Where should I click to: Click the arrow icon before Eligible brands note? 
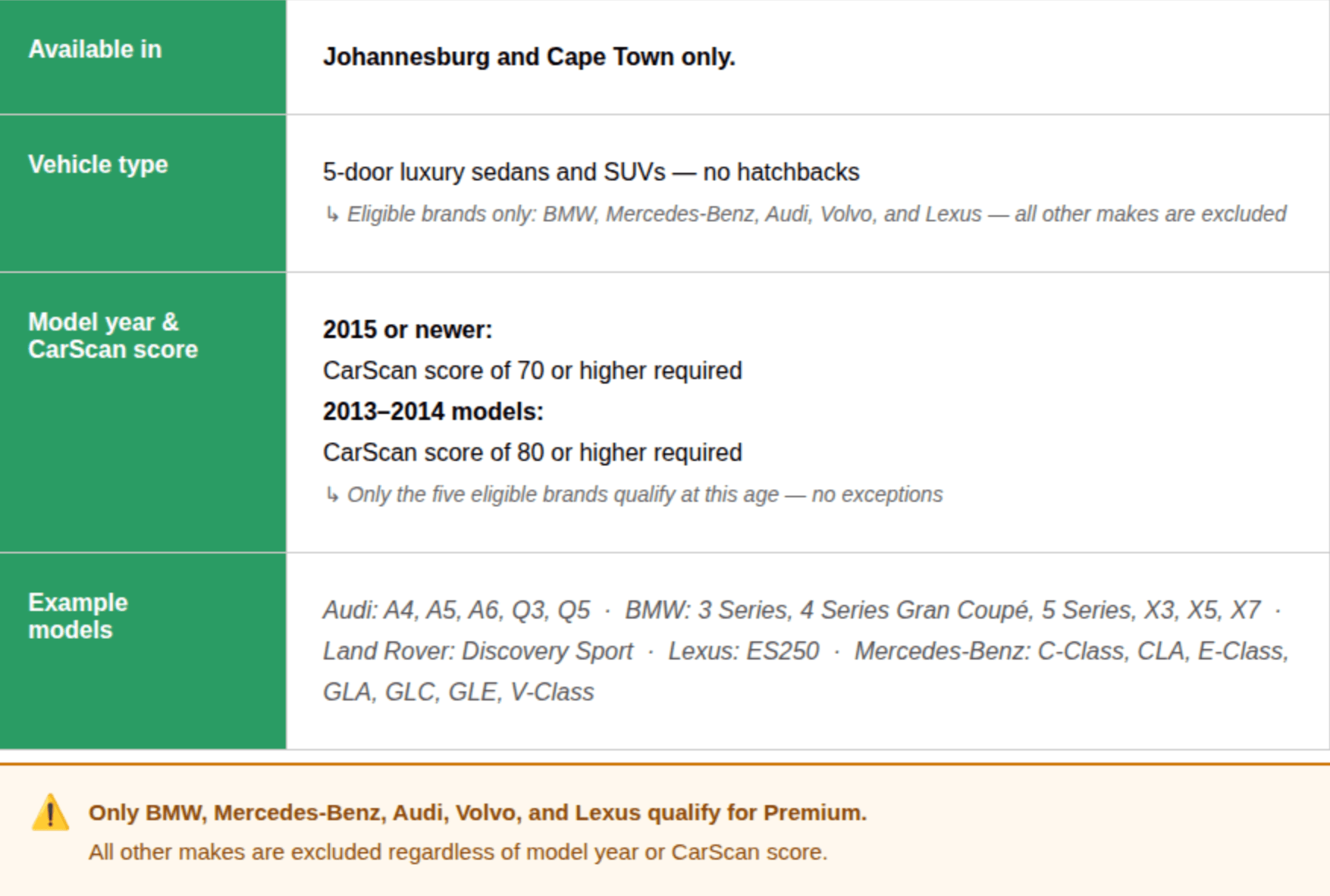(x=331, y=215)
